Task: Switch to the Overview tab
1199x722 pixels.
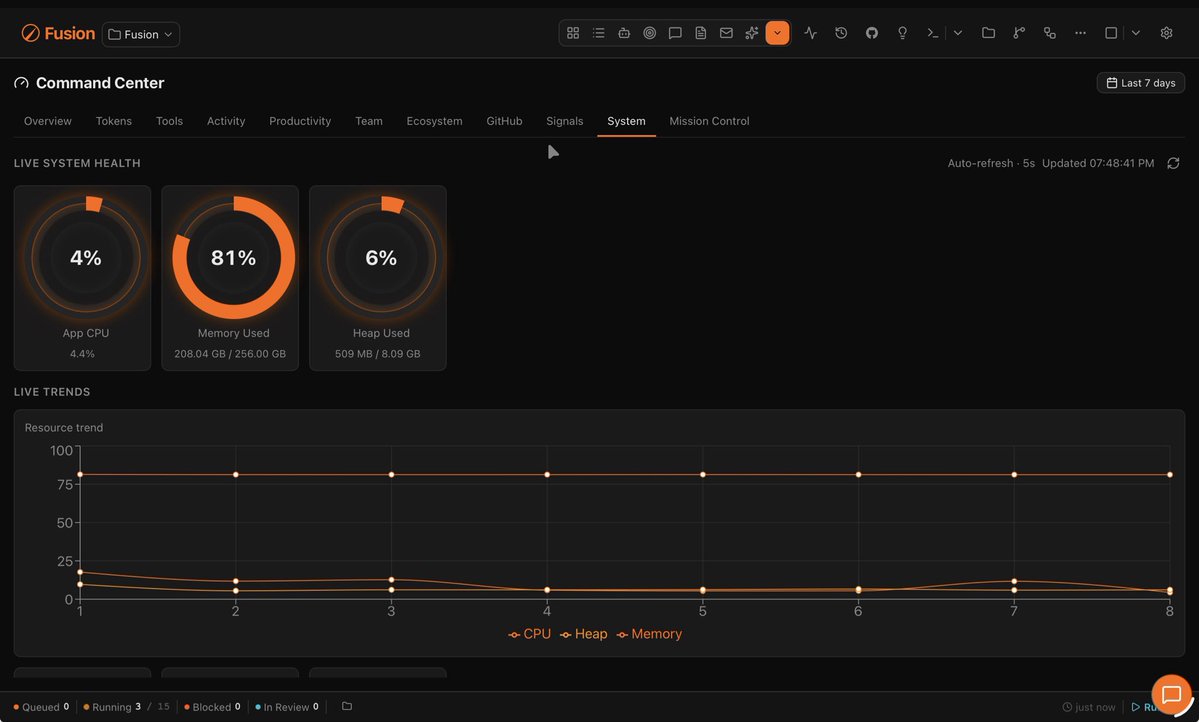Action: click(x=47, y=121)
